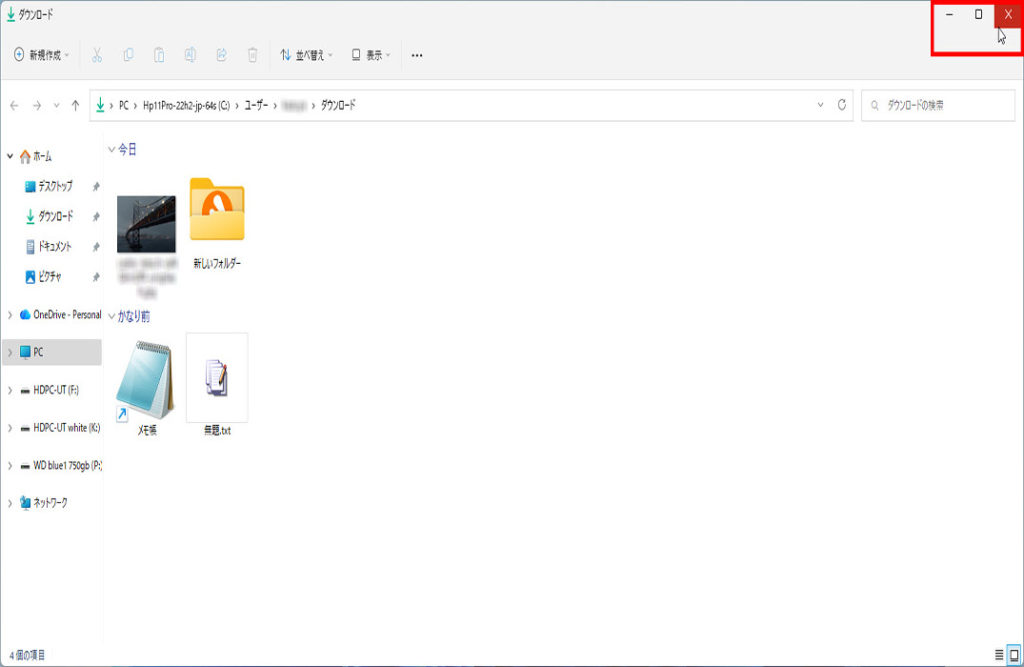The height and width of the screenshot is (667, 1024).
Task: Click the Paste clipboard icon
Action: pyautogui.click(x=159, y=55)
